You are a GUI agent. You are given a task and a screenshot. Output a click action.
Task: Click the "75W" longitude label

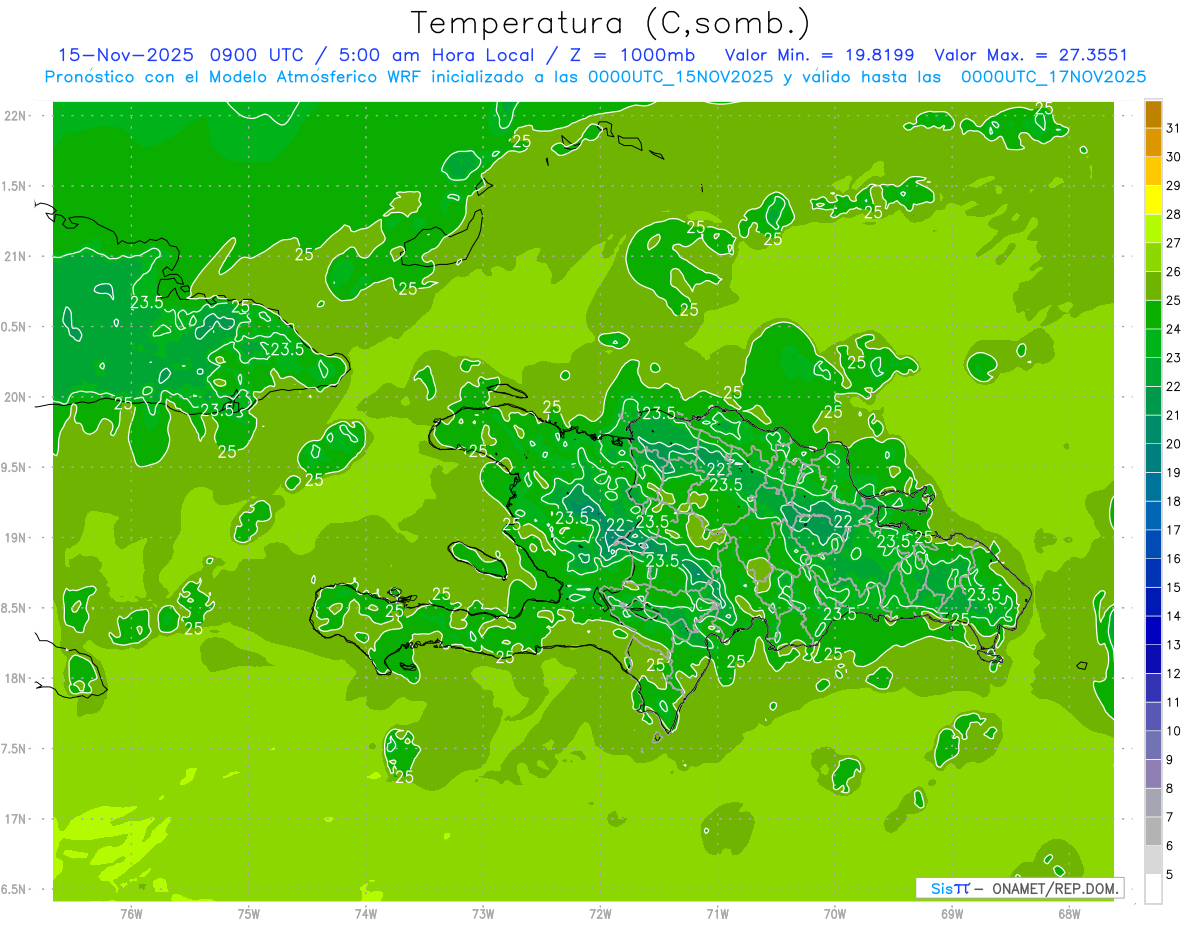248,914
